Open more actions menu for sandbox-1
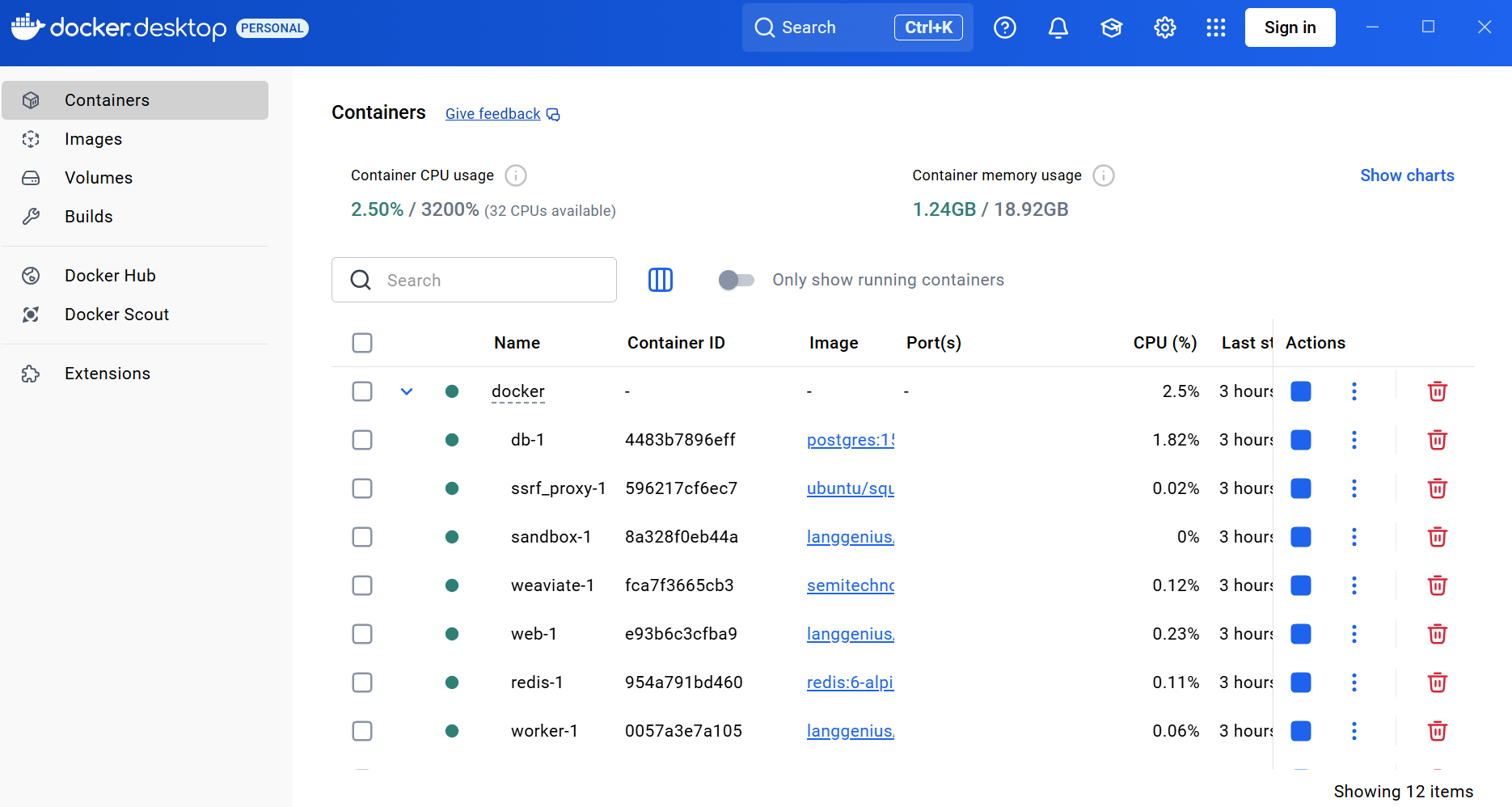Viewport: 1512px width, 807px height. tap(1354, 537)
